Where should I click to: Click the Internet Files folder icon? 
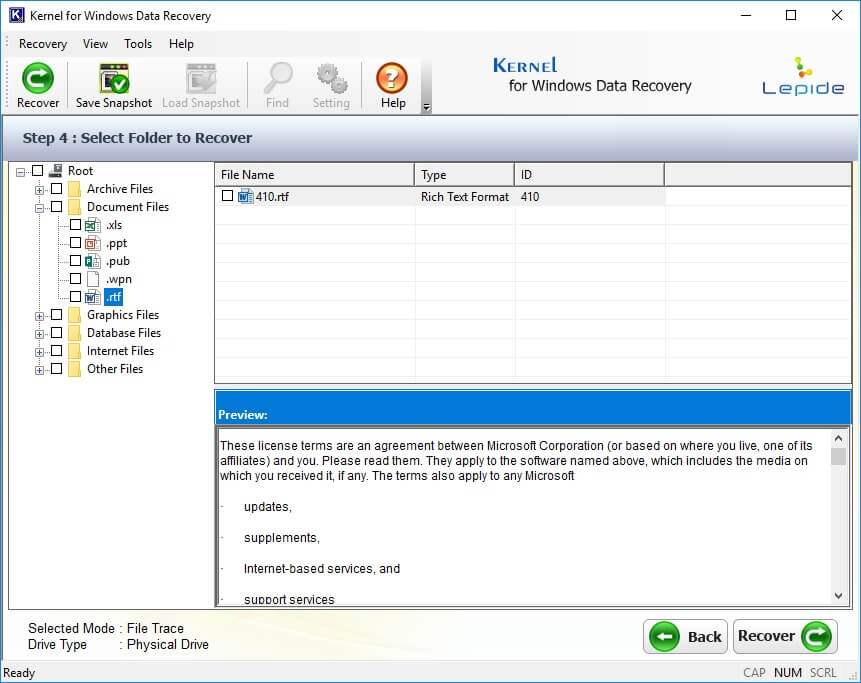coord(75,351)
